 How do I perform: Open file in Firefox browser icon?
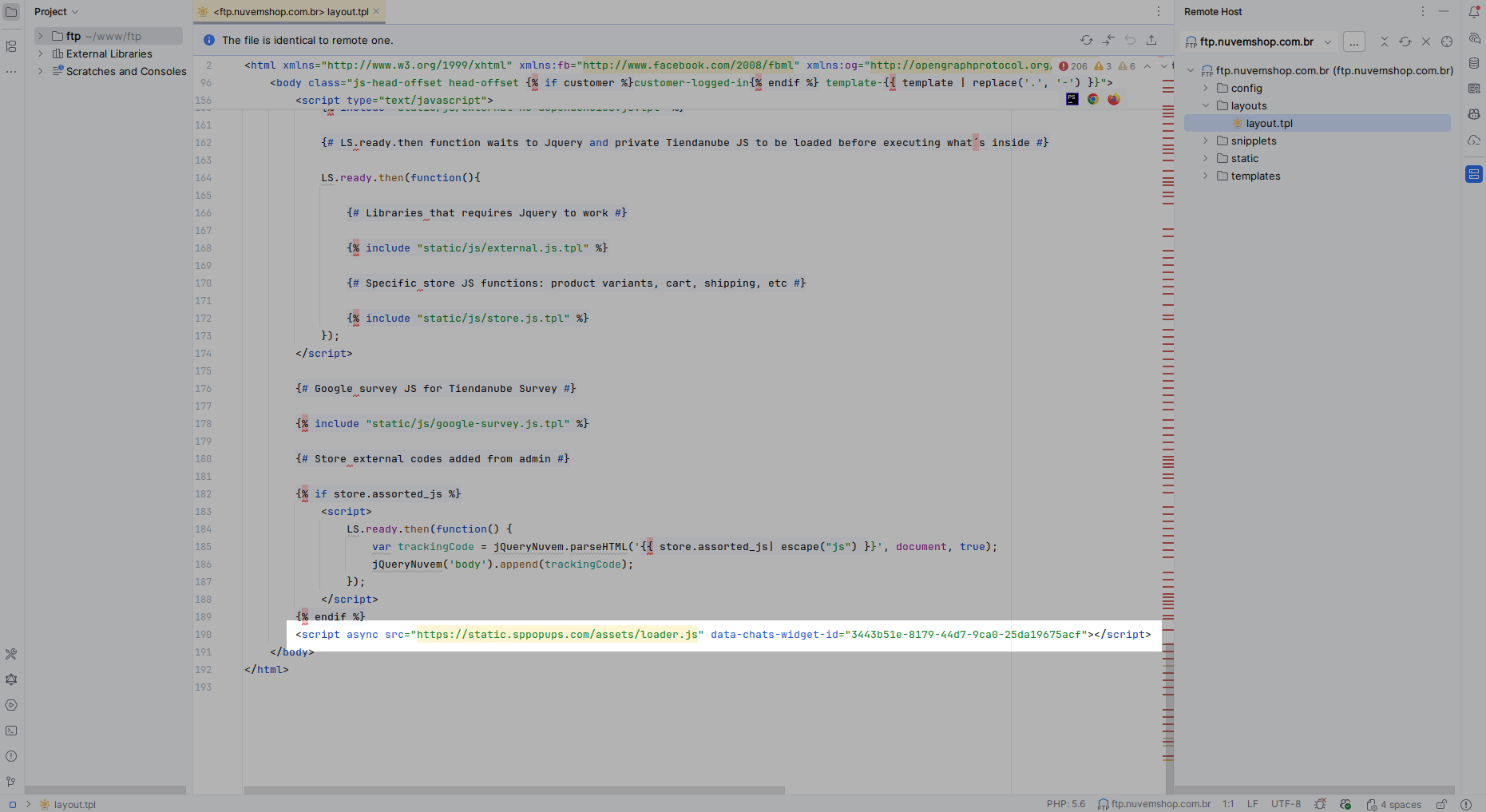pos(1114,99)
